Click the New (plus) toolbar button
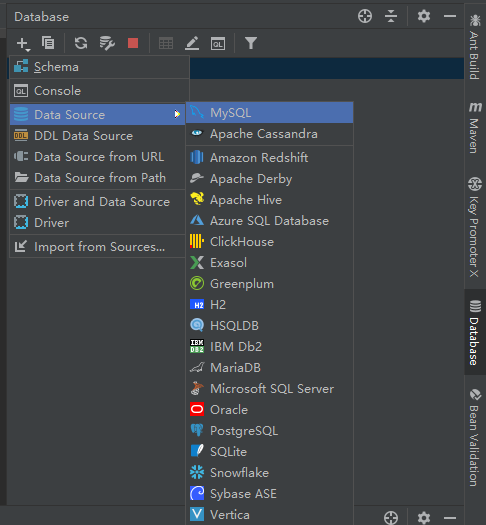 point(23,44)
